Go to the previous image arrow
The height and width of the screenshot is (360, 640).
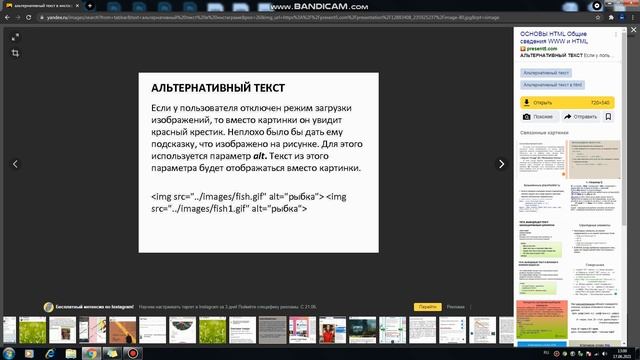[15, 164]
